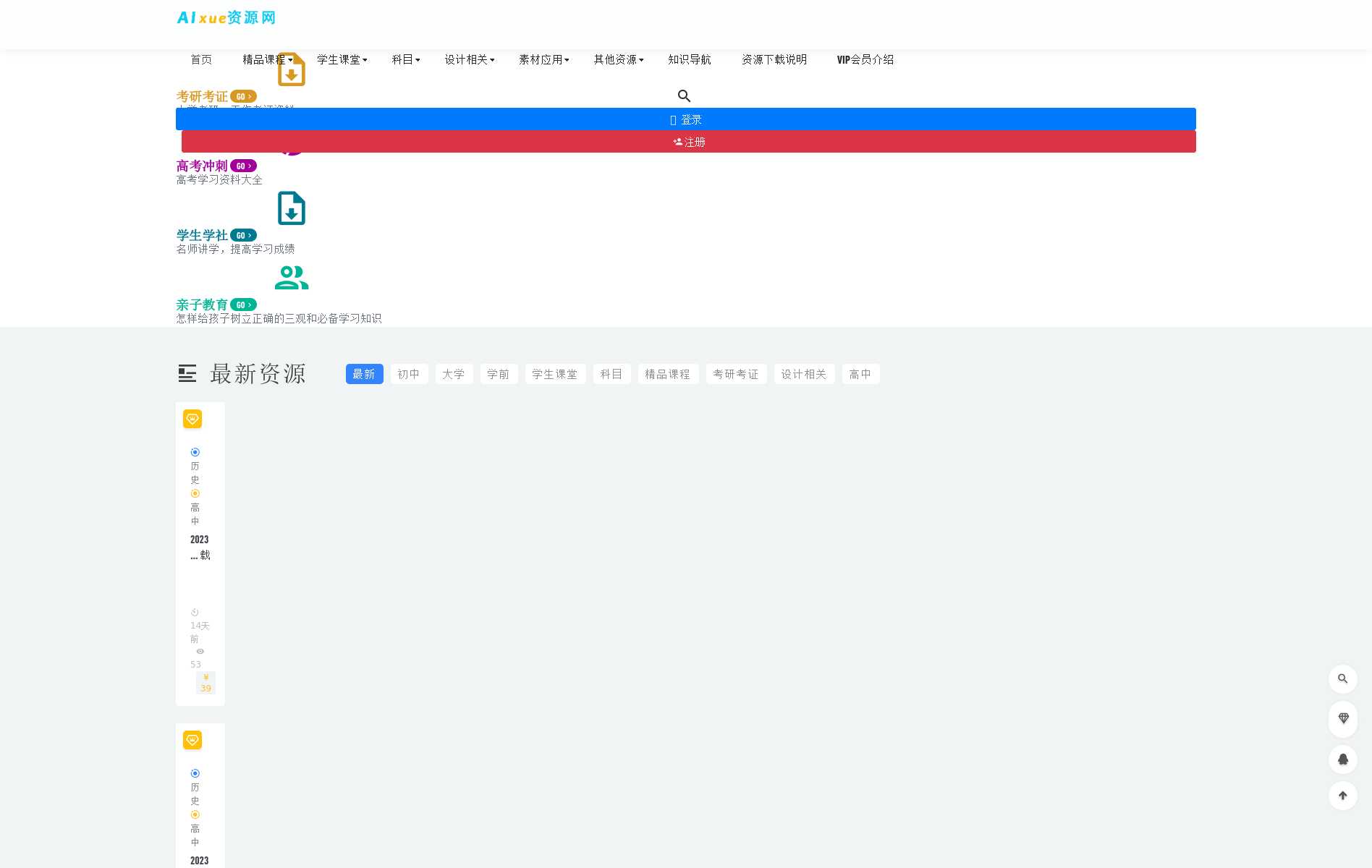Viewport: 1372px width, 868px height.
Task: Open the 其他资源 dropdown menu
Action: pos(618,60)
